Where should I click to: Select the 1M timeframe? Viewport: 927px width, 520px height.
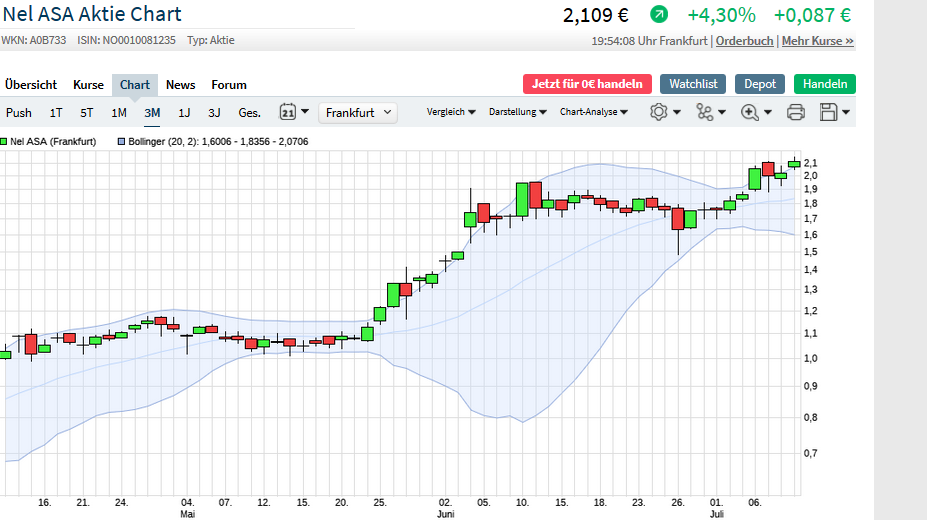pyautogui.click(x=119, y=112)
